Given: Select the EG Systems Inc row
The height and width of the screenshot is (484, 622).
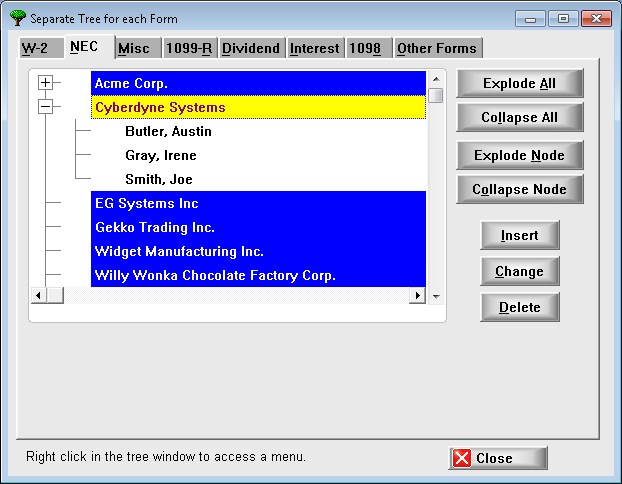Looking at the screenshot, I should coord(258,203).
